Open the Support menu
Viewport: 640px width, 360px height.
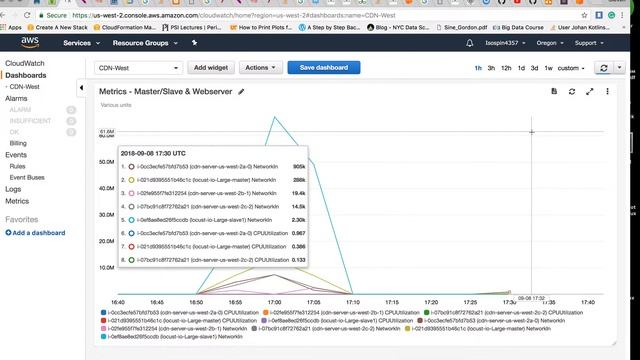click(x=589, y=43)
